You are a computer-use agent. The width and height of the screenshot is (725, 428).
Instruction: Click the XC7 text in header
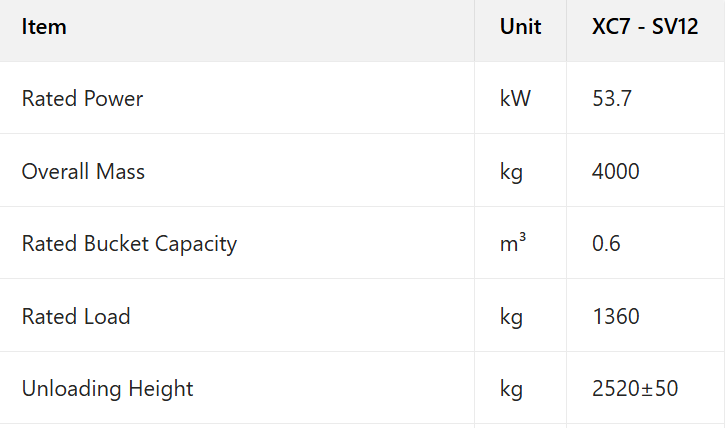tap(610, 27)
